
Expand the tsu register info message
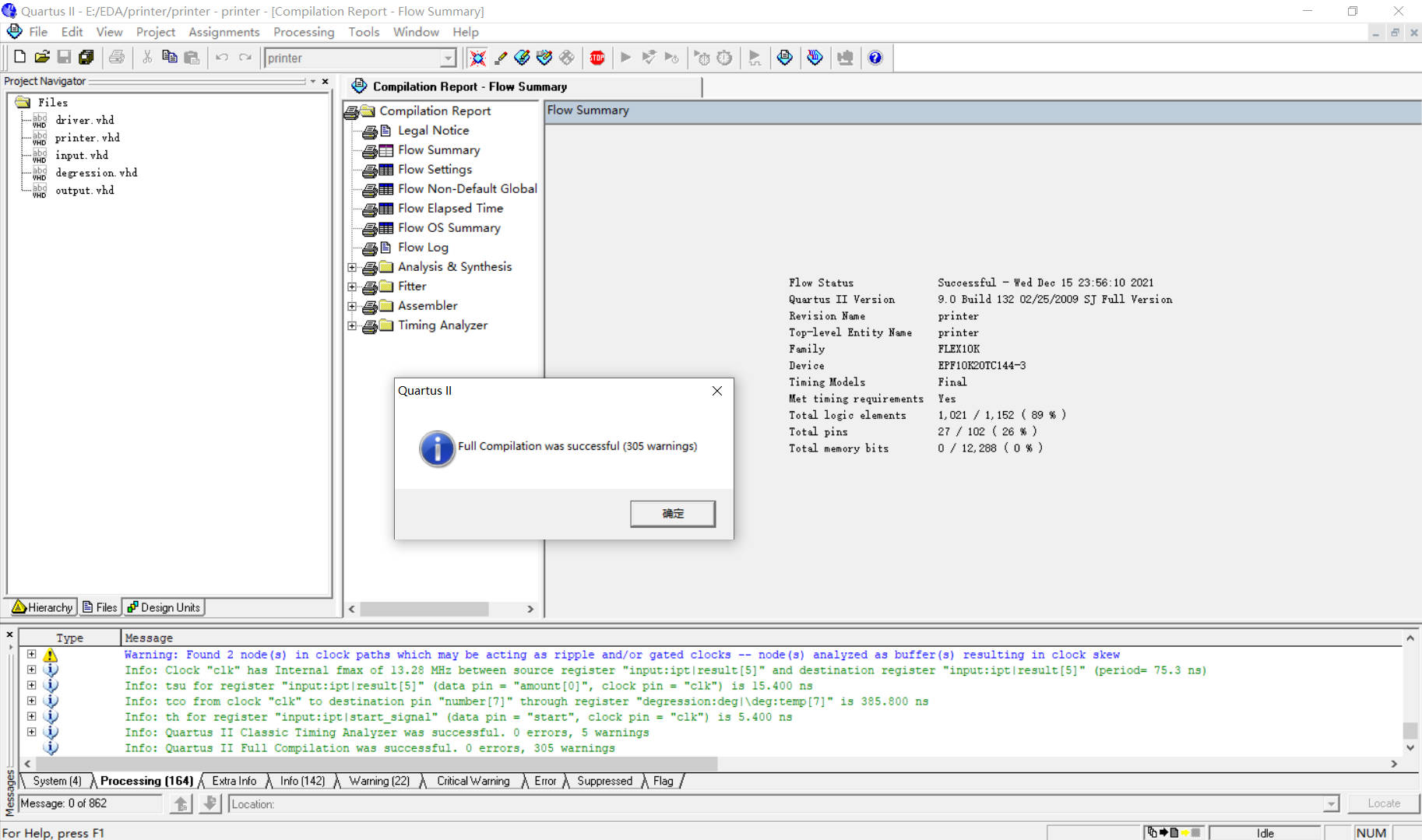[x=31, y=685]
